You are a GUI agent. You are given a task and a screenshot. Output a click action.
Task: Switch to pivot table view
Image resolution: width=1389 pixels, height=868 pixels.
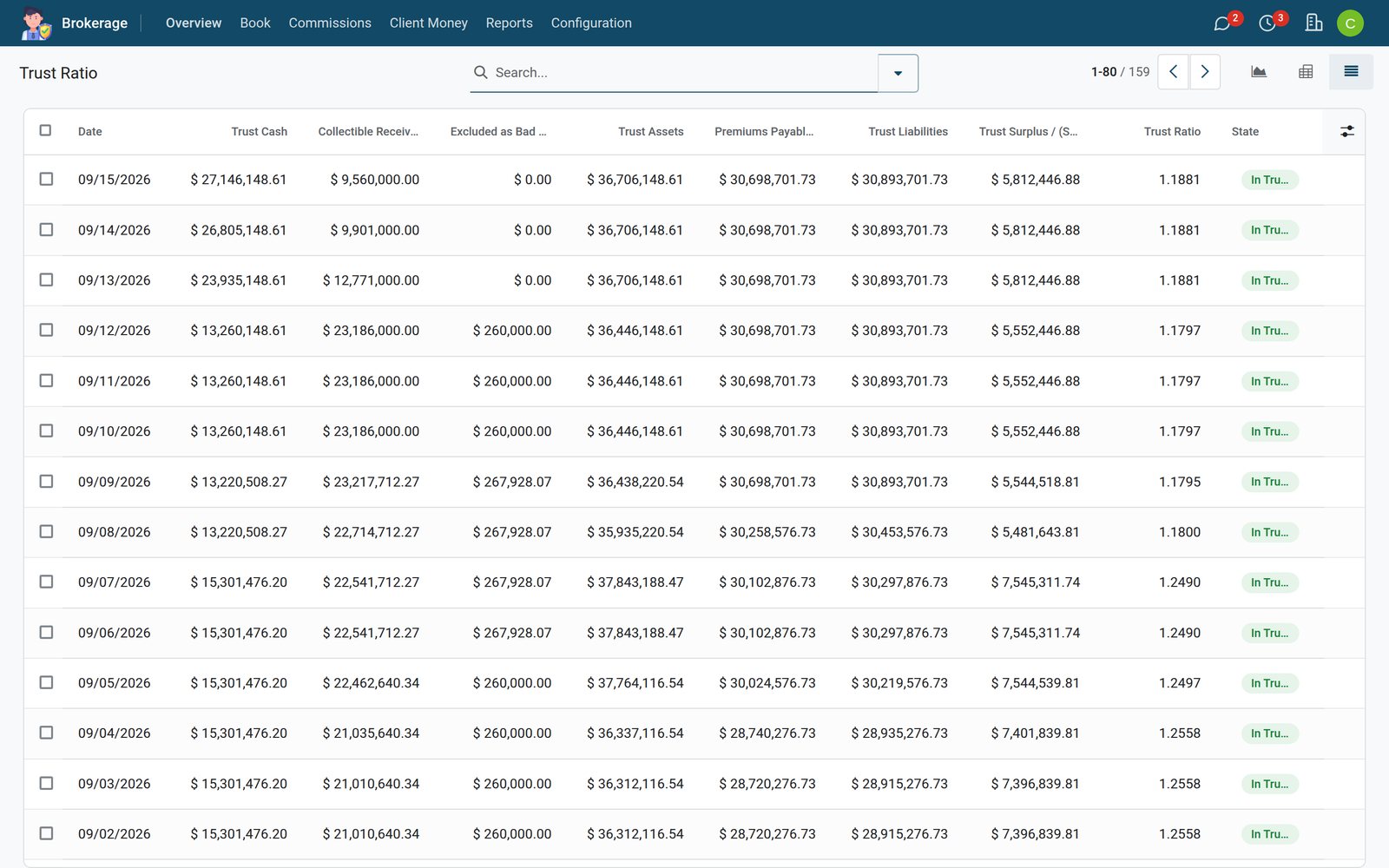[1306, 72]
